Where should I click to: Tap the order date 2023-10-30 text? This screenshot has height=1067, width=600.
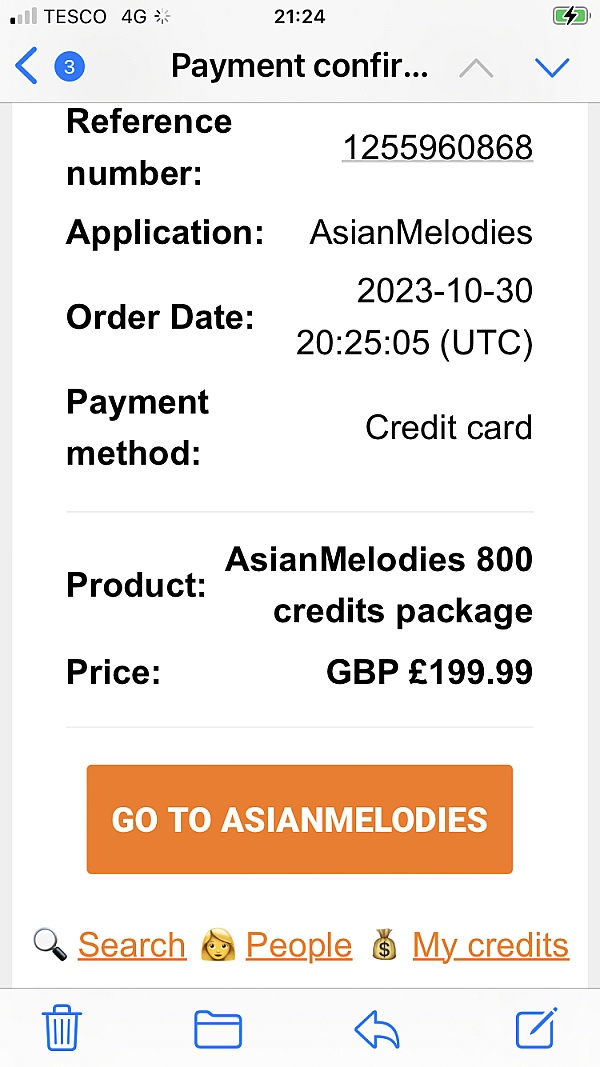tap(444, 292)
